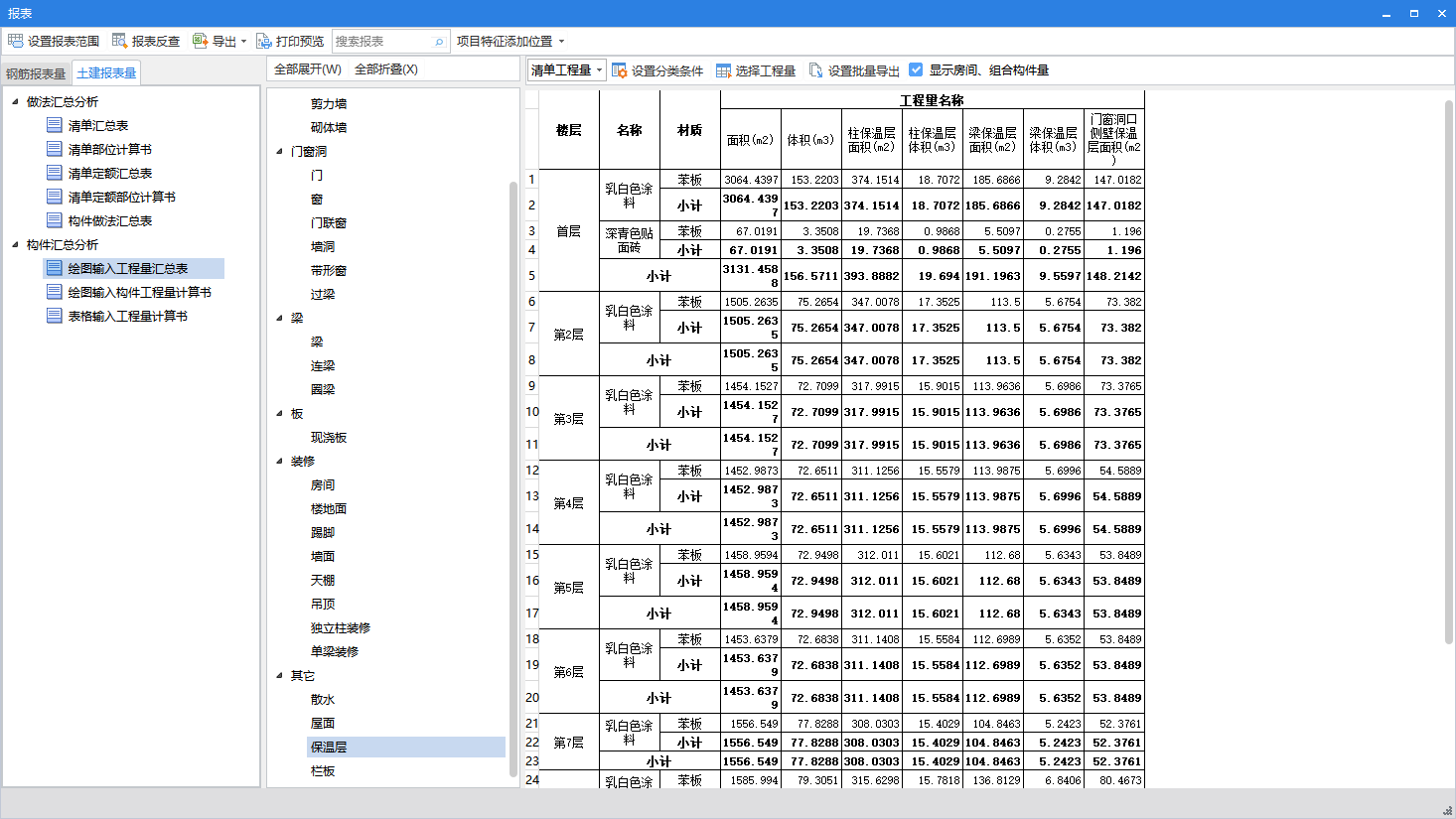
Task: Select 吊顶 item
Action: pos(323,604)
